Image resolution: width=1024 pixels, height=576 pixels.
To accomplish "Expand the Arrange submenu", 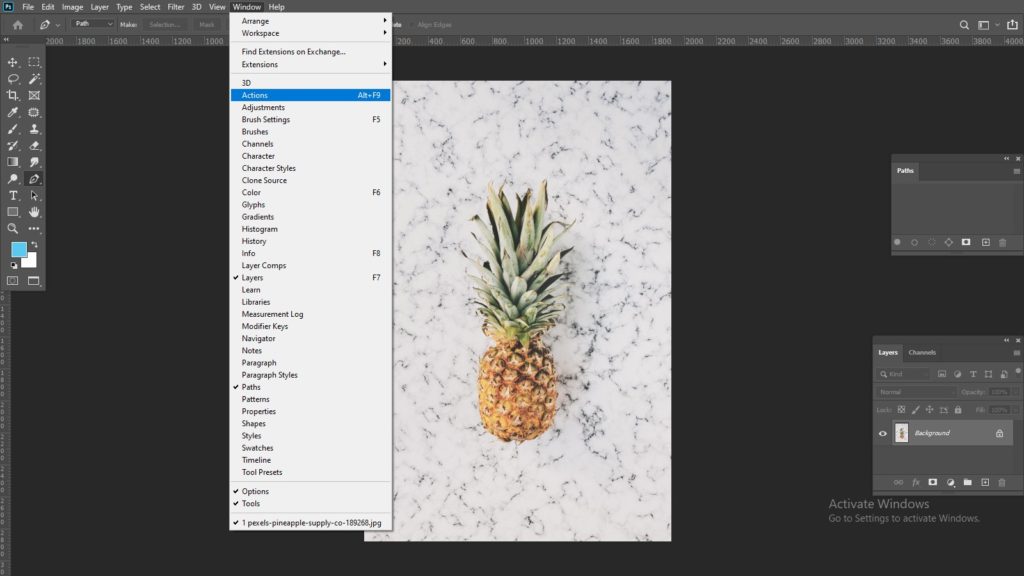I will click(x=310, y=21).
